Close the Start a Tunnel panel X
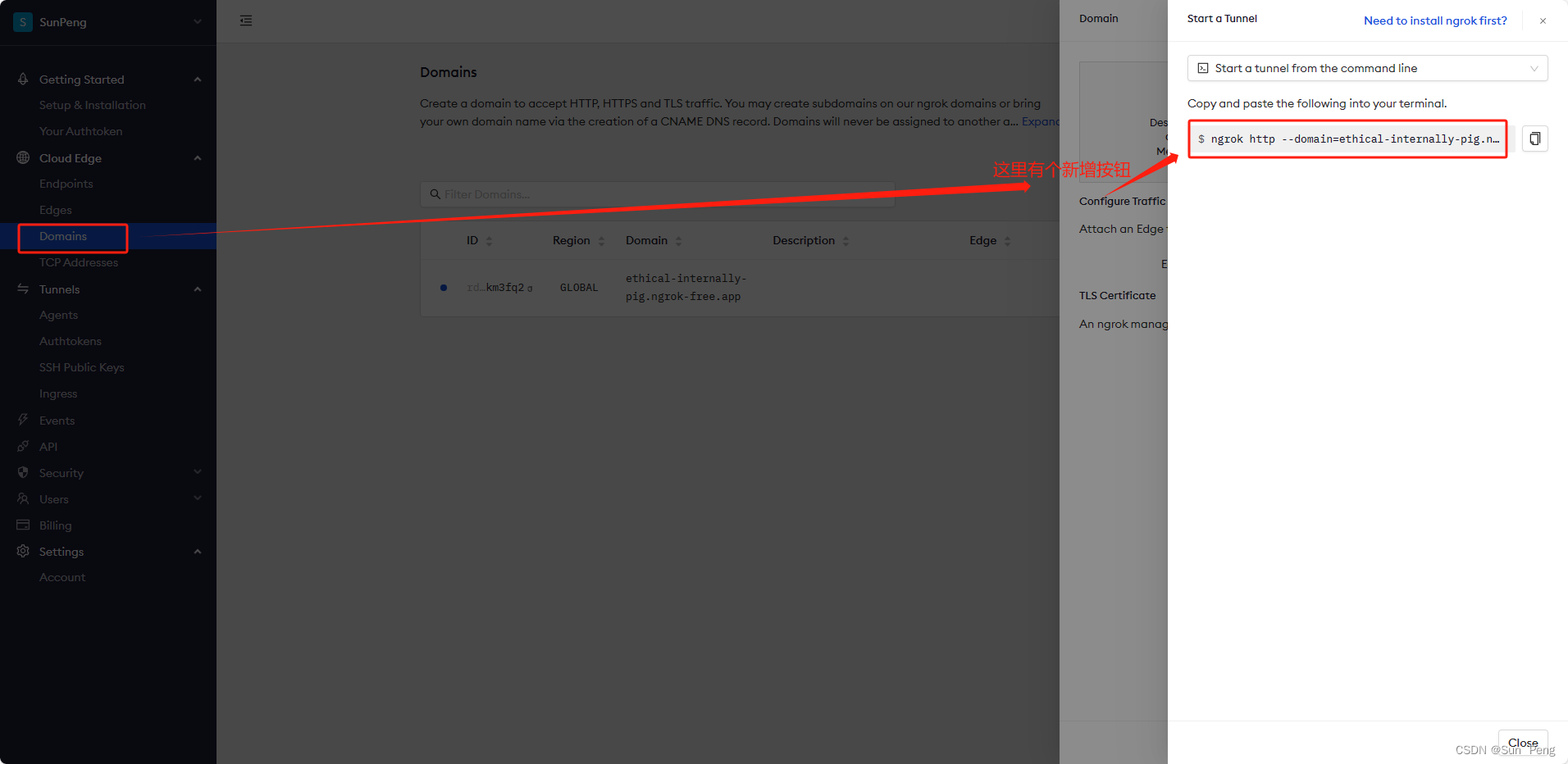 click(x=1543, y=20)
